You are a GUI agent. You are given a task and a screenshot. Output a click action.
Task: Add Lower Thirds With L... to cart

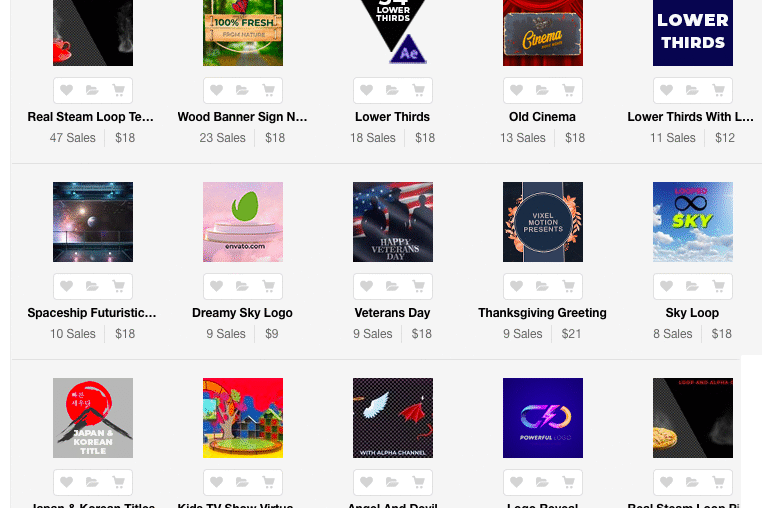click(718, 90)
